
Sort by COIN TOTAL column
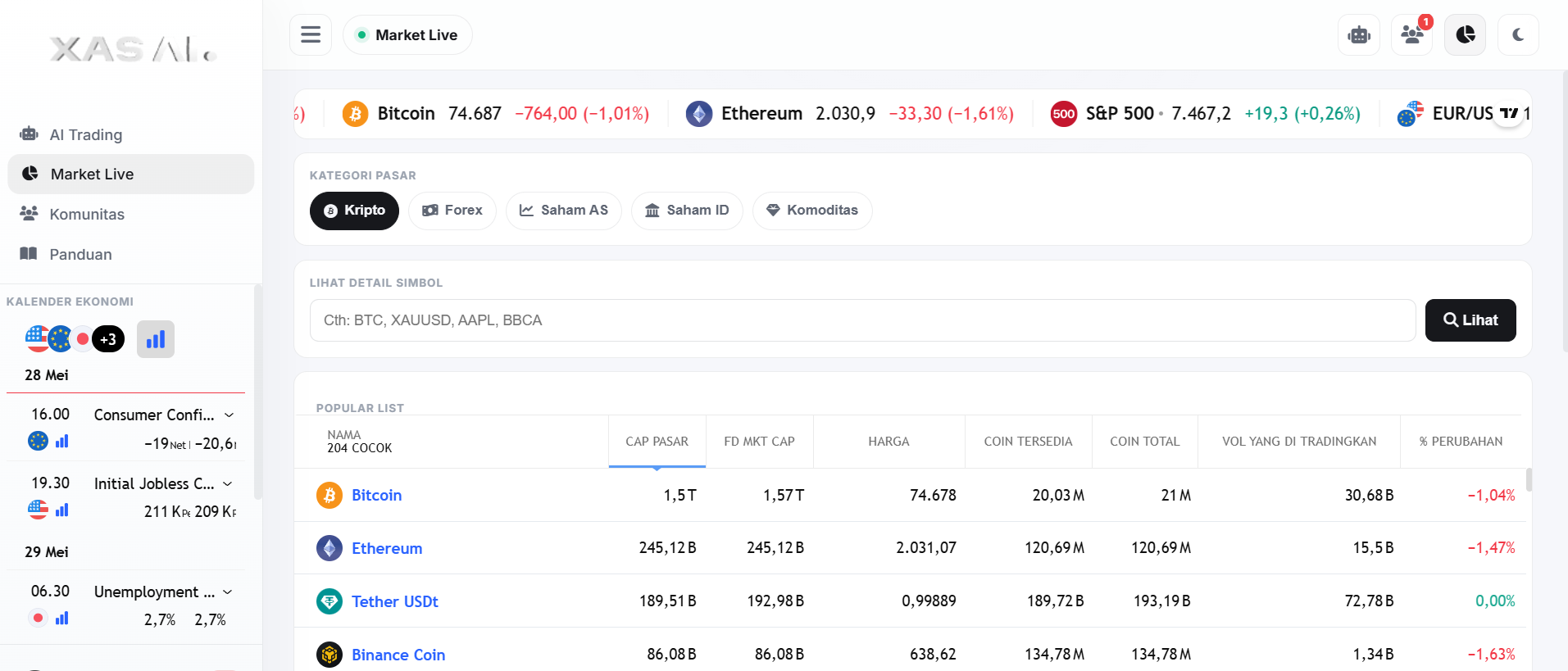(1145, 442)
